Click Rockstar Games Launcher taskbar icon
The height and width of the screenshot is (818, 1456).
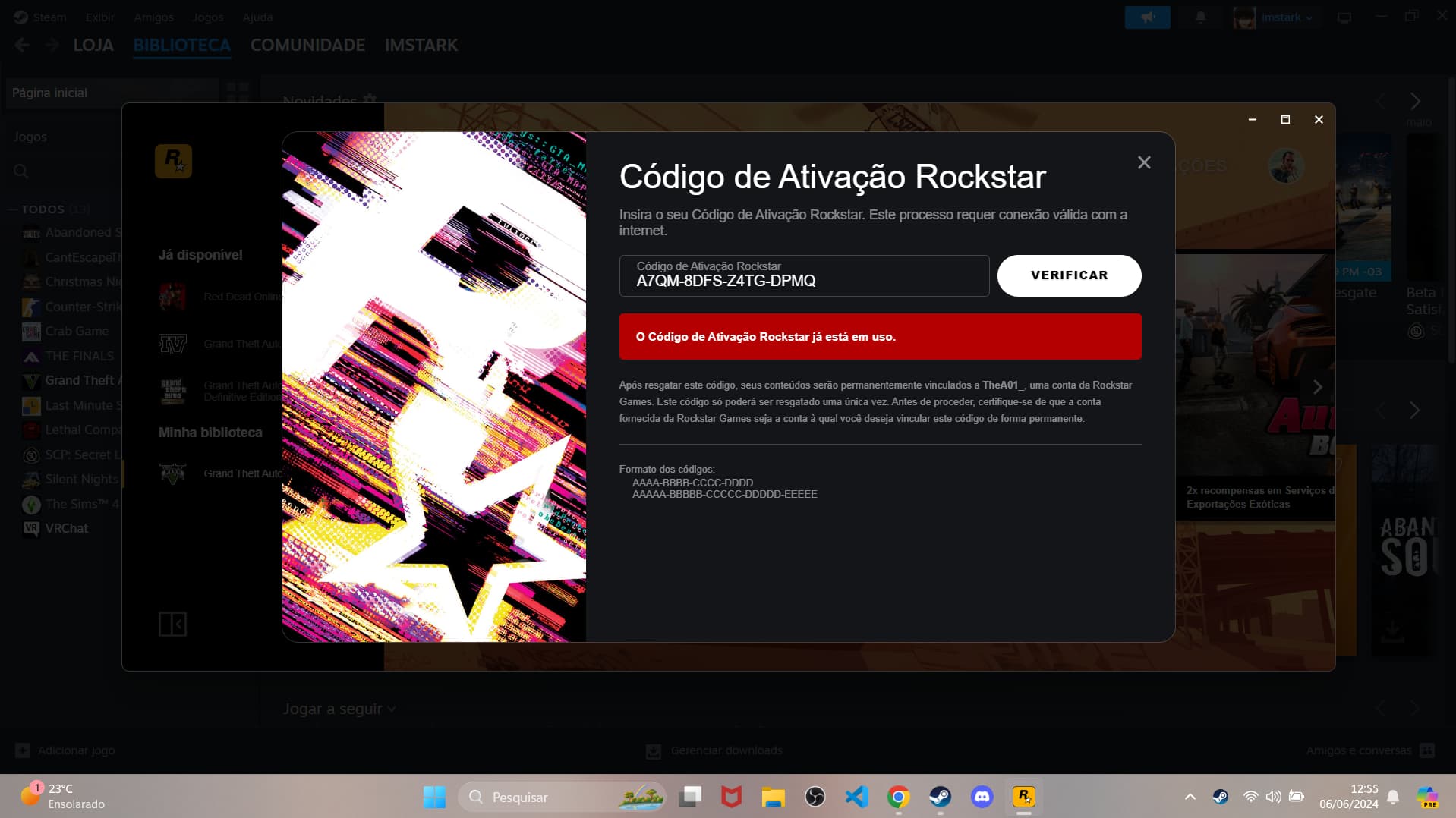click(x=1023, y=797)
